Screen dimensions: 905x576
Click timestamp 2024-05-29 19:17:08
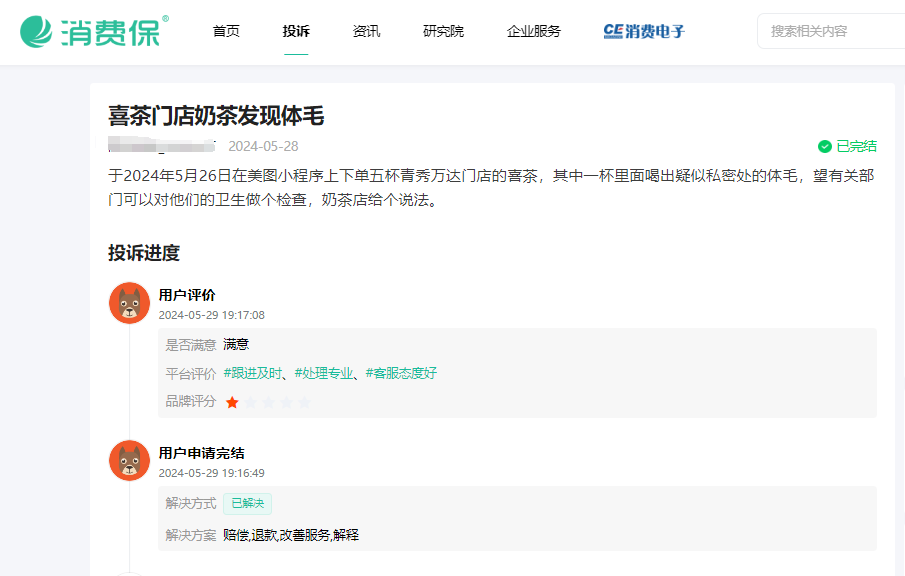[212, 315]
